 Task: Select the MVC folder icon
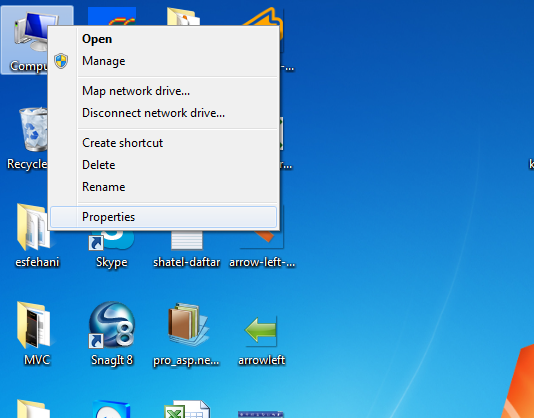pos(34,325)
